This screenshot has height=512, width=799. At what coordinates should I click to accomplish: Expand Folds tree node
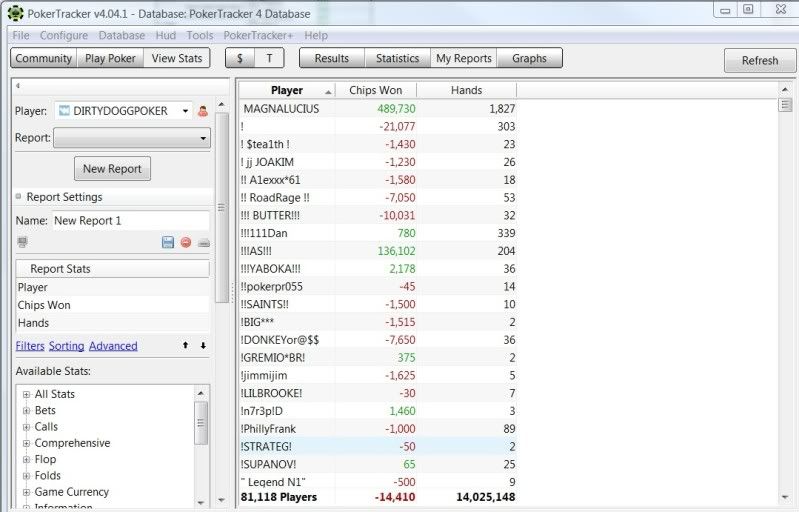point(26,476)
